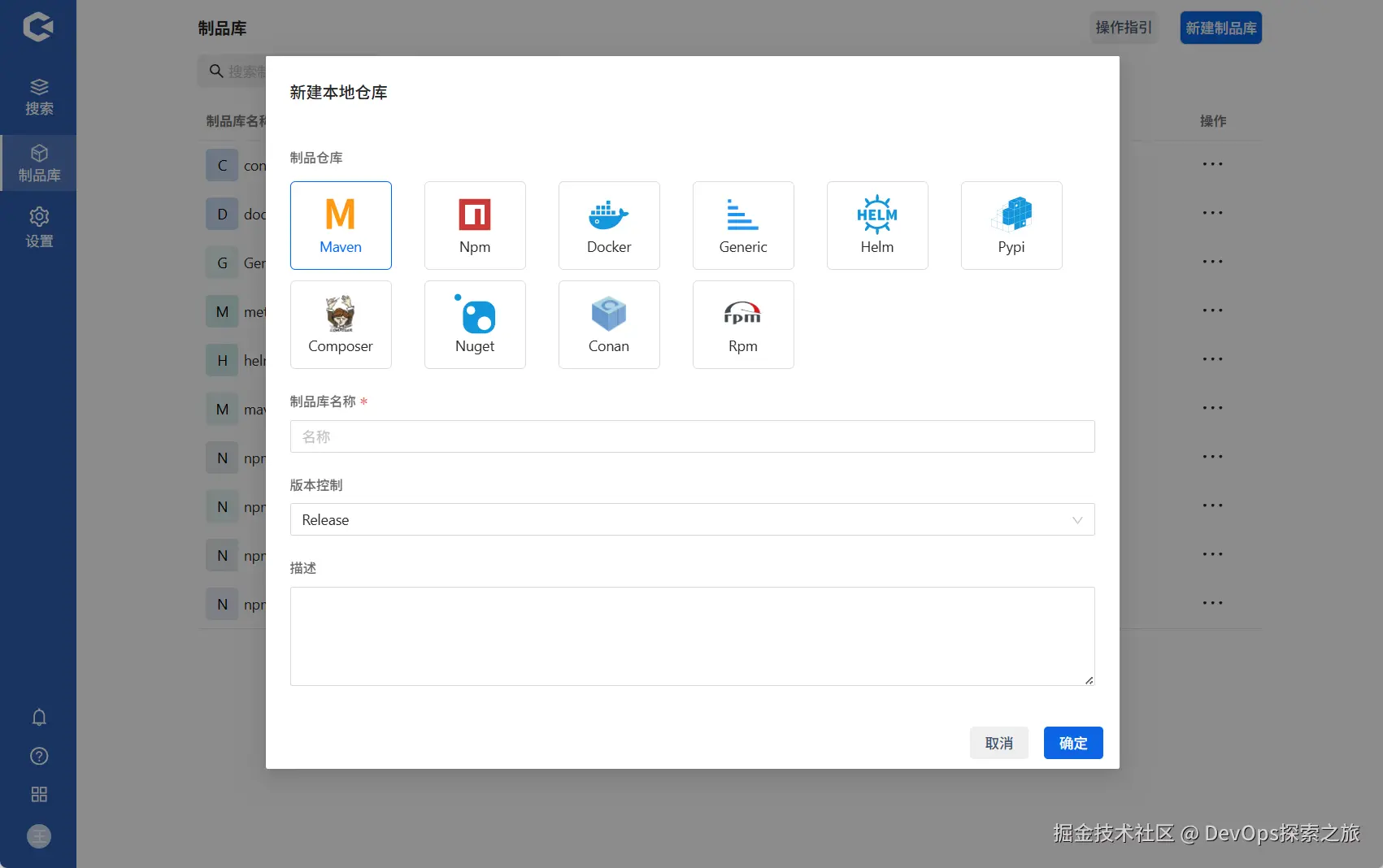Cancel the dialog with 取消
Screen dimensions: 1383x868
click(x=999, y=743)
